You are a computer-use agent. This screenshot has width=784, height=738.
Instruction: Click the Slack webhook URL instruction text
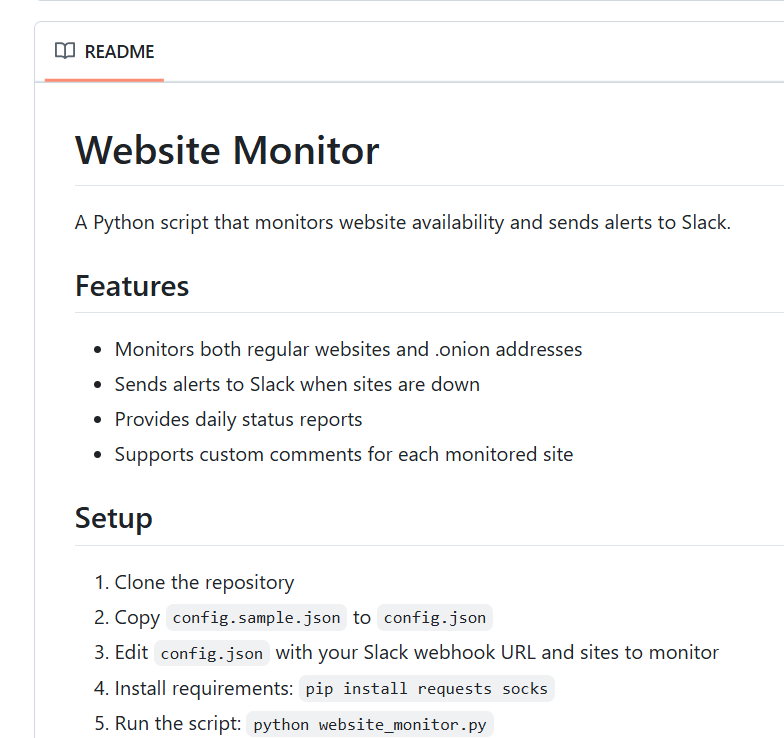pyautogui.click(x=498, y=652)
